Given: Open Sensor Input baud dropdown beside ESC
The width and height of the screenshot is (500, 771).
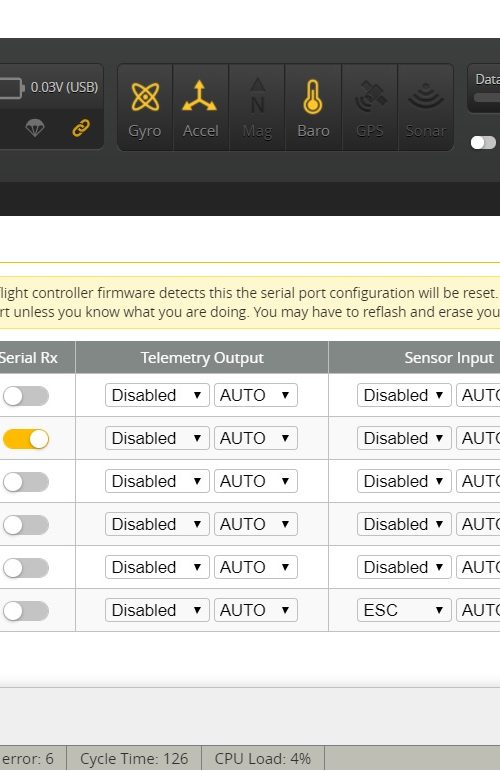Looking at the screenshot, I should coord(478,610).
